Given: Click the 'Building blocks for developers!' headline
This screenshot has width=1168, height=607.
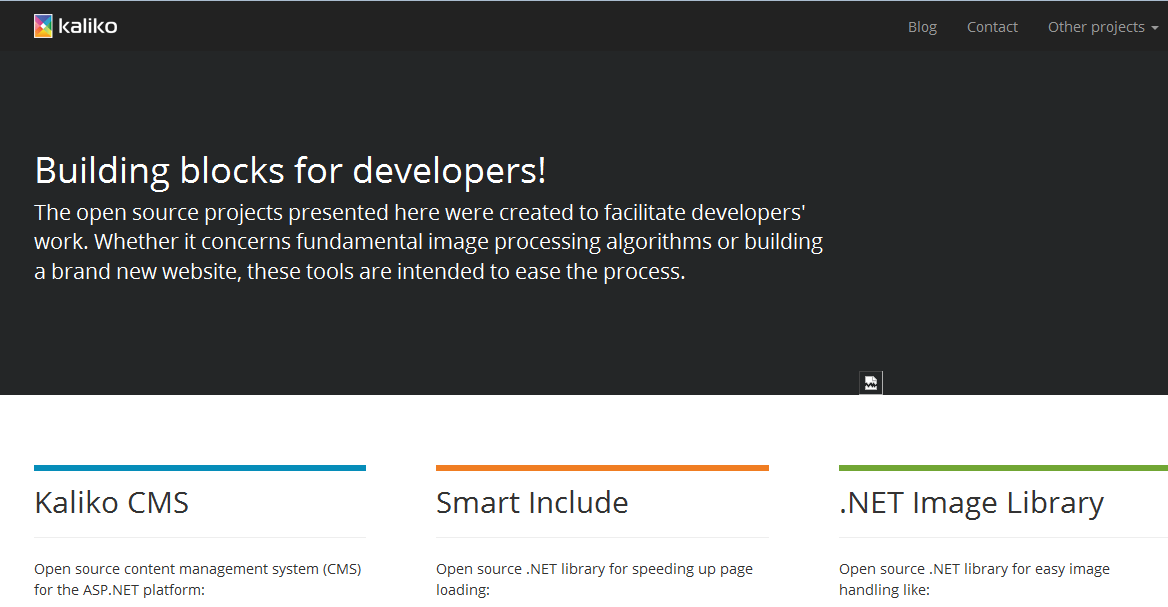Looking at the screenshot, I should (x=291, y=171).
